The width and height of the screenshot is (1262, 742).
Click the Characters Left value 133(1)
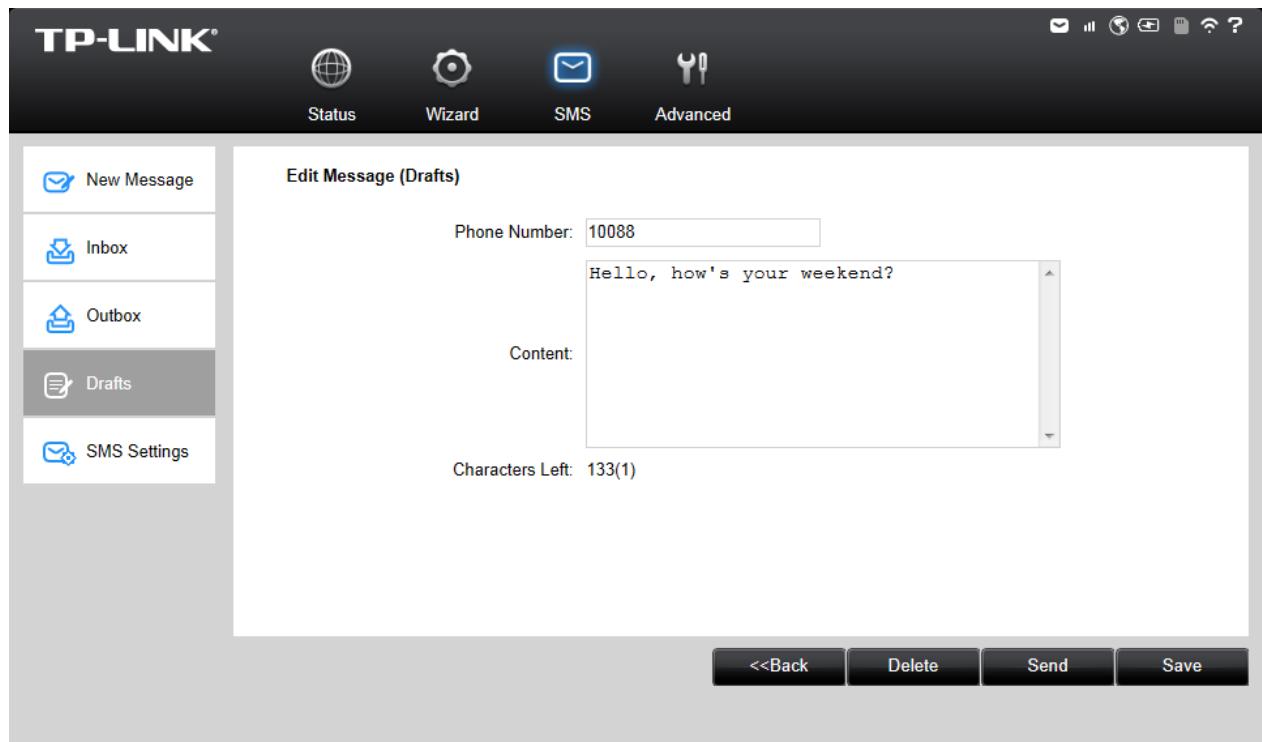[x=612, y=471]
